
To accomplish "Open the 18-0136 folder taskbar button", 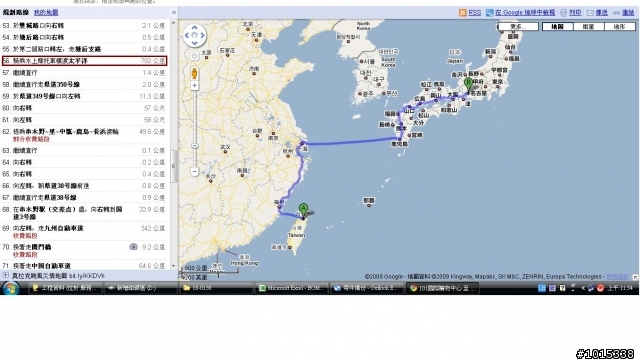I will pyautogui.click(x=216, y=288).
